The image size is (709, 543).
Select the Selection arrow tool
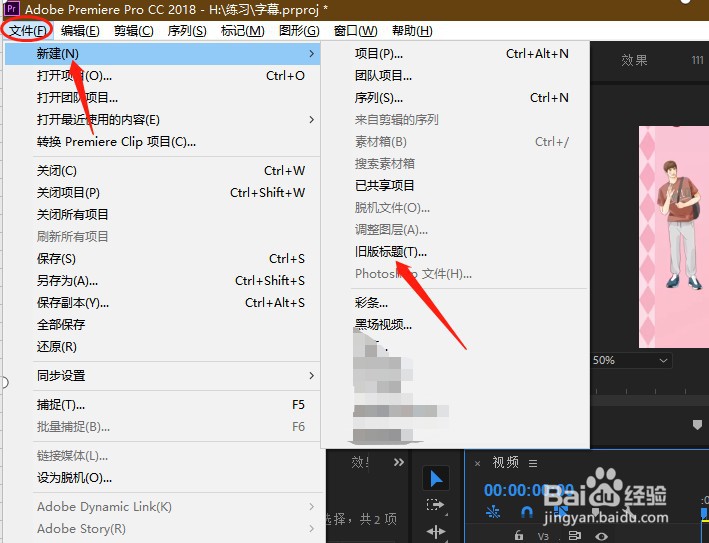coord(436,478)
